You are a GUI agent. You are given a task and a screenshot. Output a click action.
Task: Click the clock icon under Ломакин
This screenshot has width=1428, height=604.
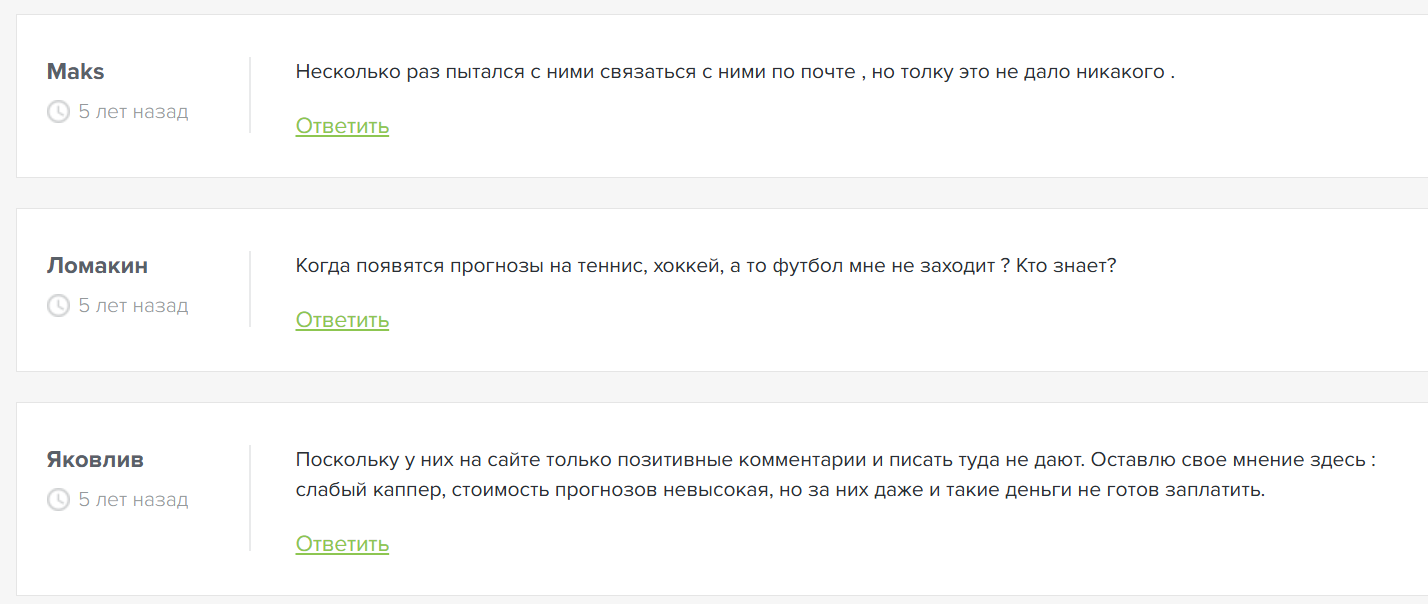coord(58,305)
